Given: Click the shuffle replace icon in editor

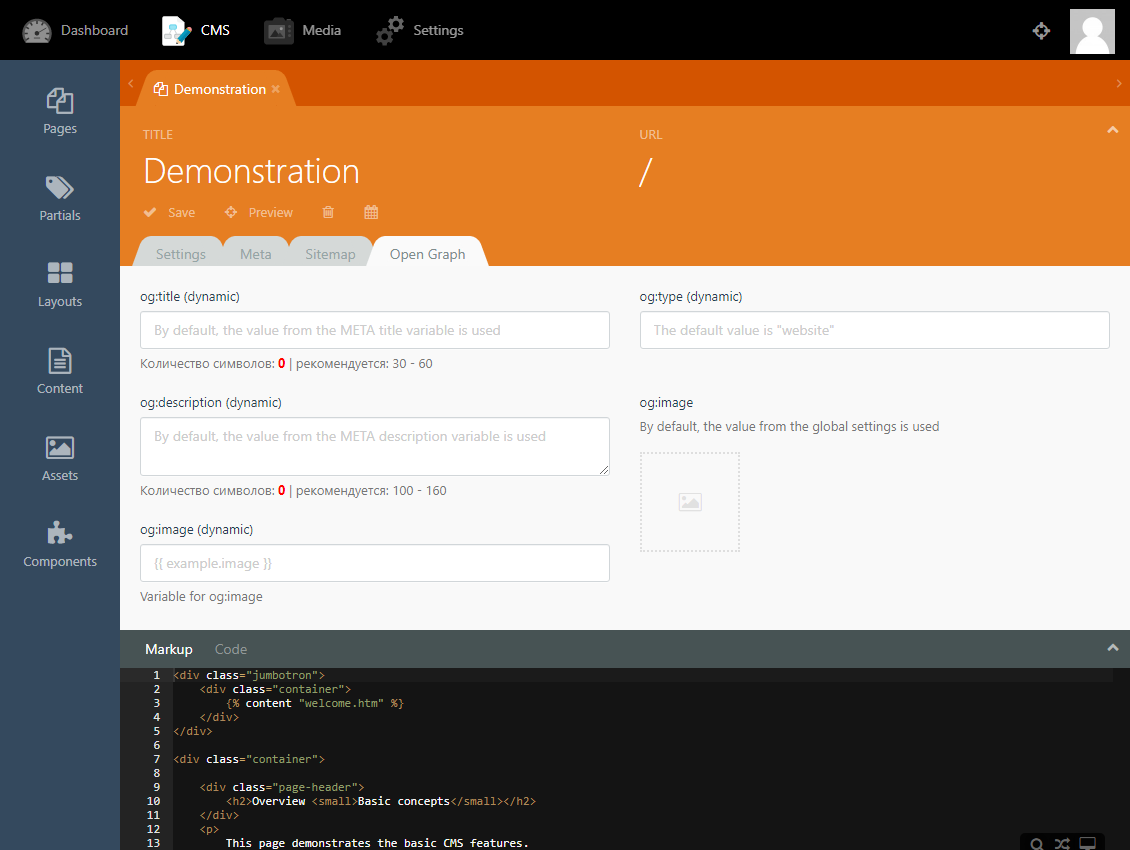Looking at the screenshot, I should pos(1062,844).
